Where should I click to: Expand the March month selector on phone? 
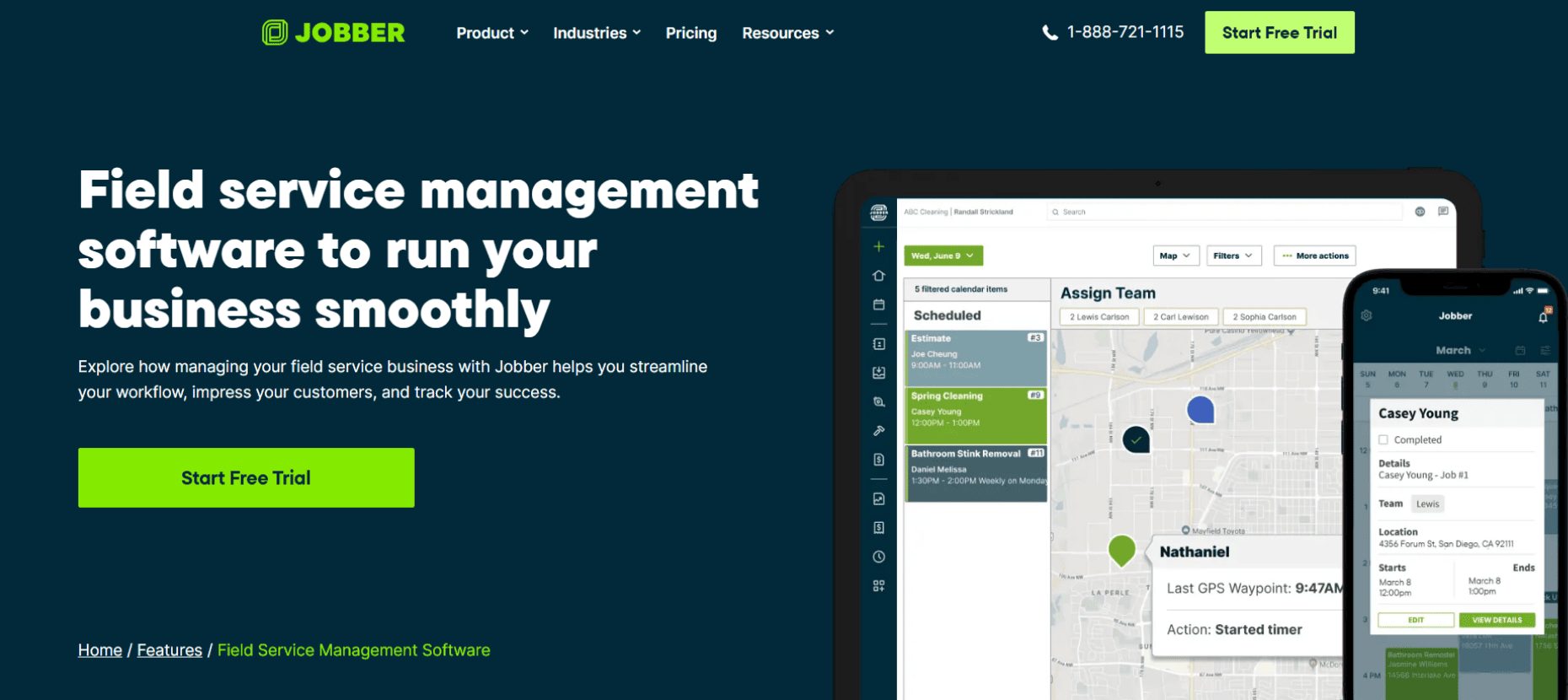pyautogui.click(x=1460, y=350)
